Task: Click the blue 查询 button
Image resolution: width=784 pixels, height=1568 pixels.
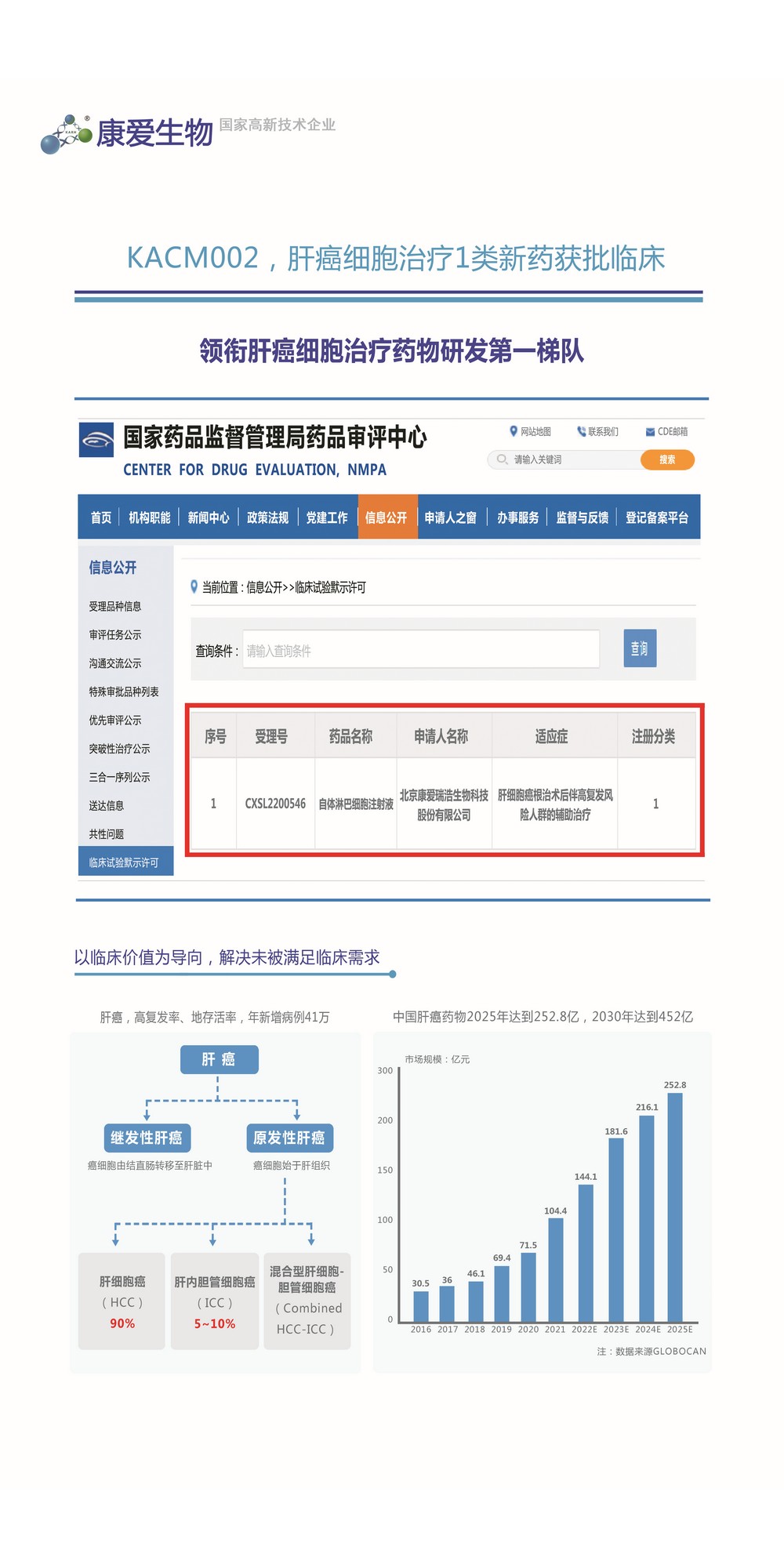Action: 640,648
